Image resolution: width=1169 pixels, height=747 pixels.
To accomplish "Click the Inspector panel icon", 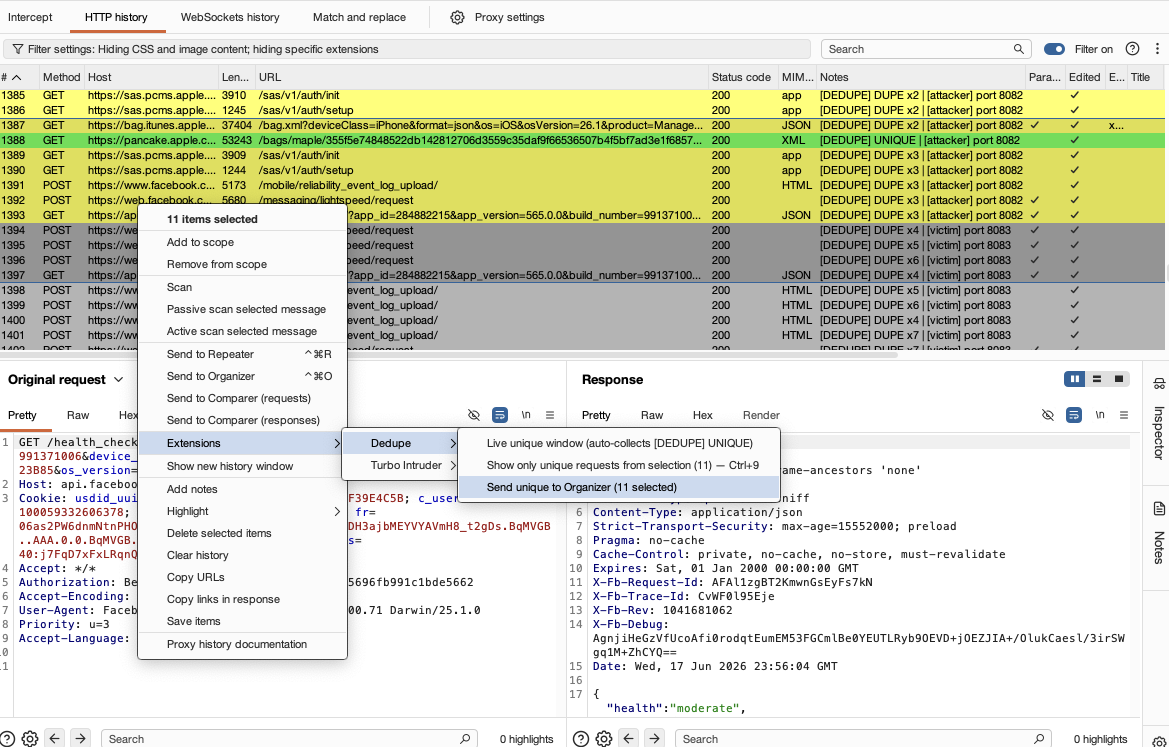I will click(1159, 384).
